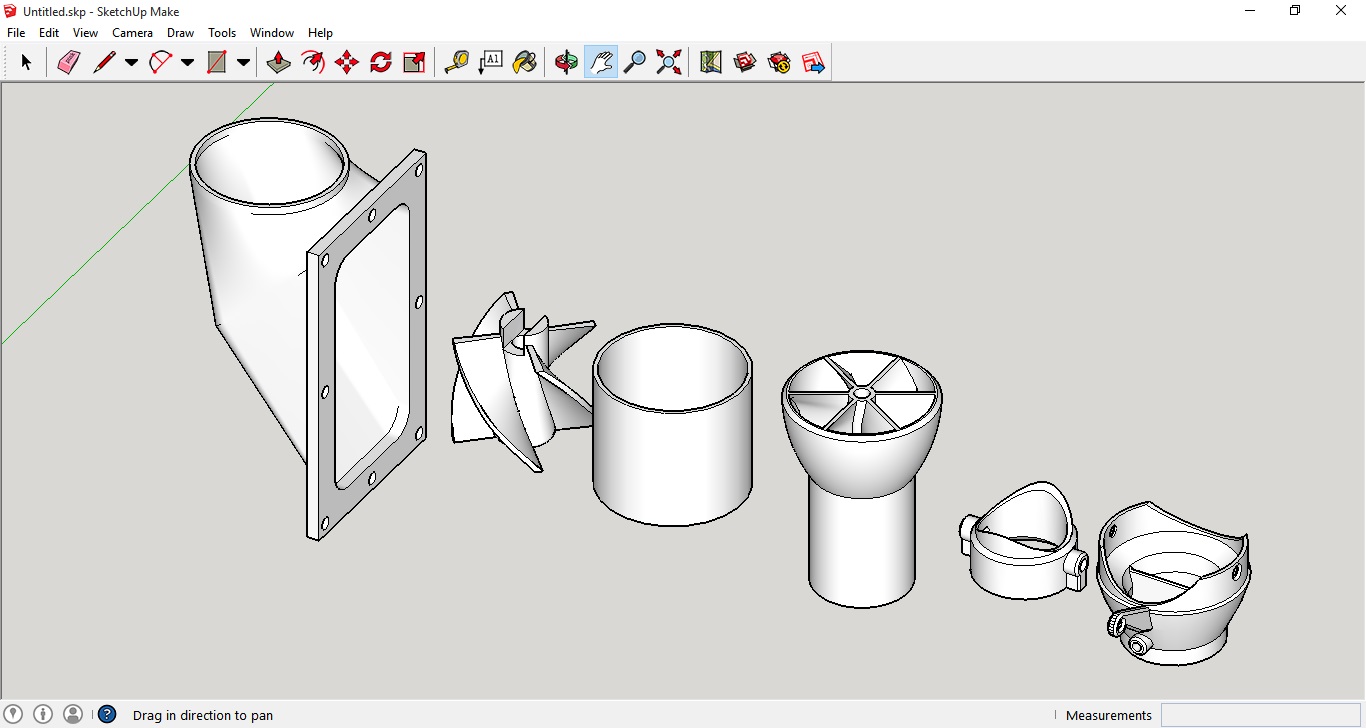Image resolution: width=1366 pixels, height=728 pixels.
Task: Open the Edit menu
Action: pos(49,33)
